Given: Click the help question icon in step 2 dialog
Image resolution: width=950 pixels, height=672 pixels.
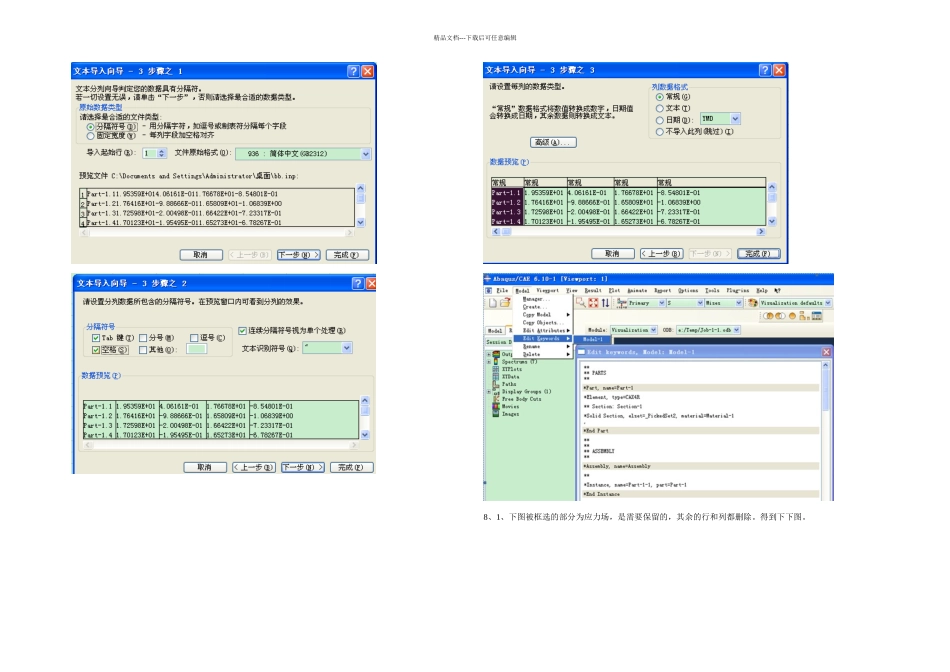Looking at the screenshot, I should pyautogui.click(x=358, y=284).
